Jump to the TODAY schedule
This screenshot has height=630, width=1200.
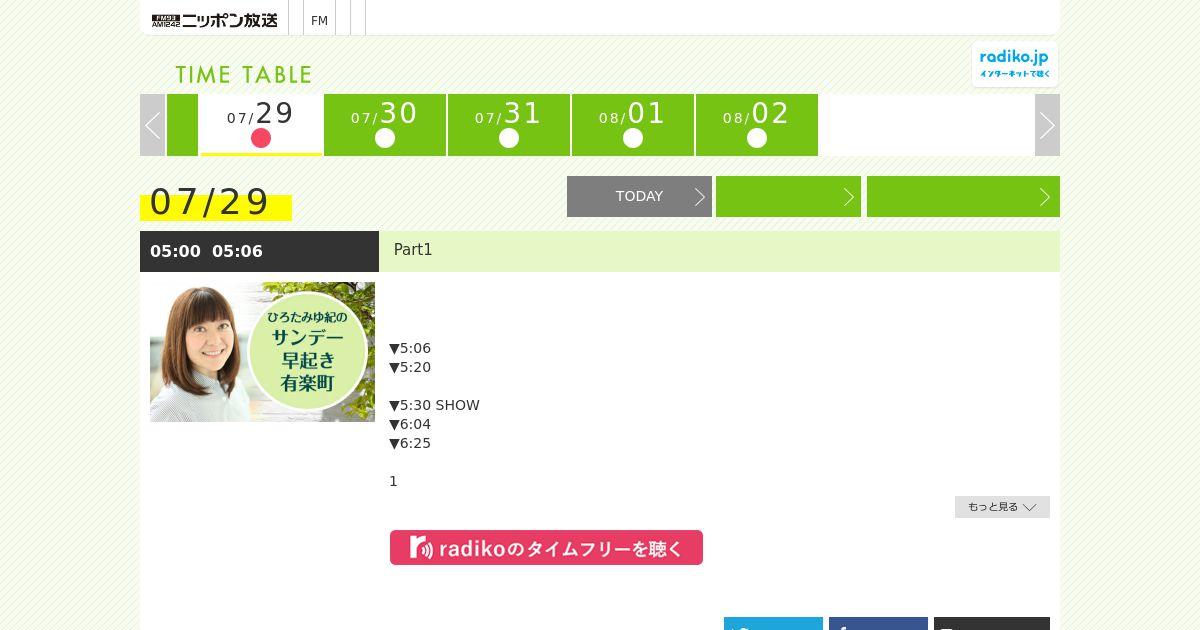(639, 196)
